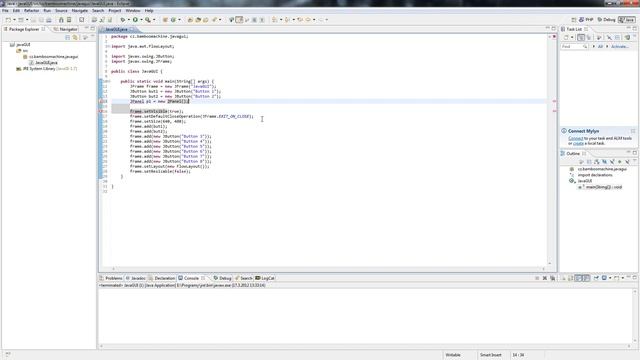Toggle Focus on Workweek in Task List
This screenshot has height=360, width=640.
tap(599, 38)
